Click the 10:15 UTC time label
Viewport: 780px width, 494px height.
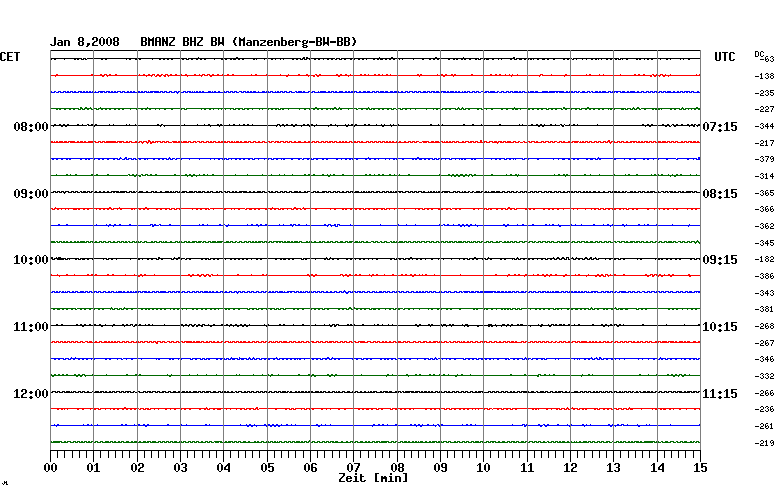tap(720, 327)
